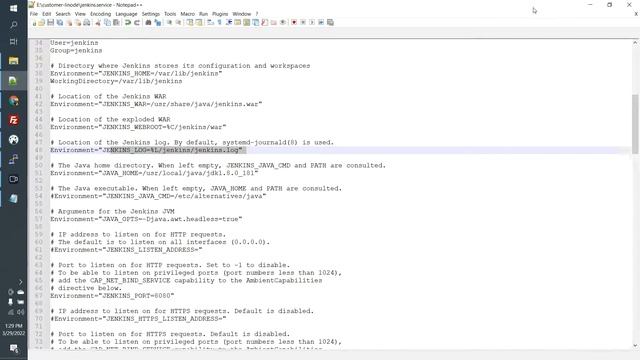The height and width of the screenshot is (360, 640).
Task: Toggle synchronized horizontal scrolling
Action: click(x=199, y=23)
